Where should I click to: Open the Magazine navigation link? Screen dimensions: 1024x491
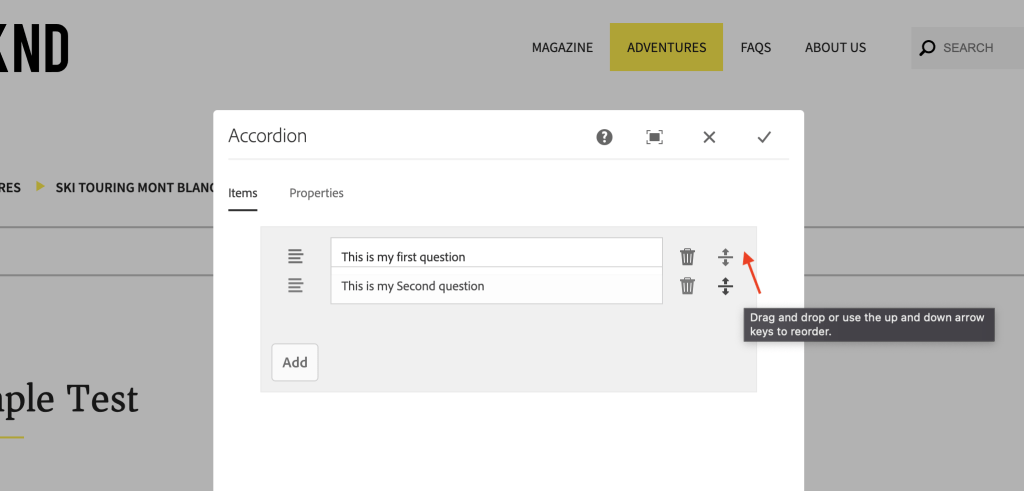(x=562, y=47)
